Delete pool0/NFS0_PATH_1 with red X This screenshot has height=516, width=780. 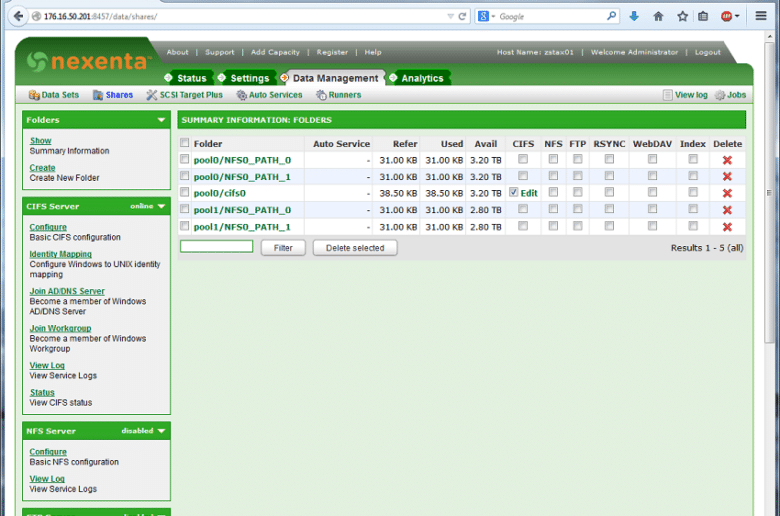[727, 177]
